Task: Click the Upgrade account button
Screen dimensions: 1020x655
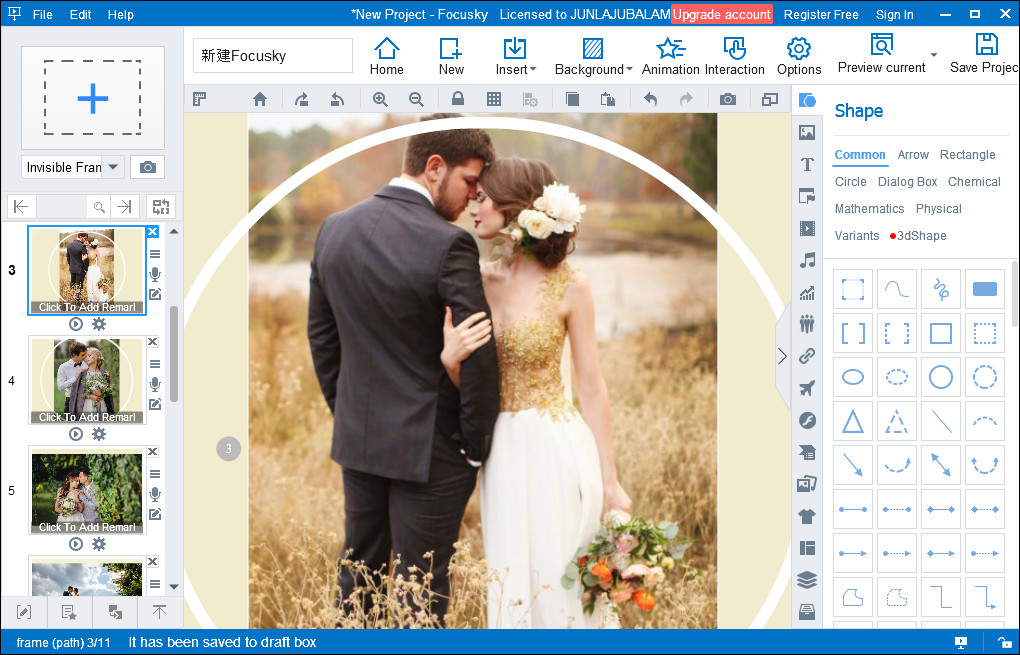Action: 721,14
